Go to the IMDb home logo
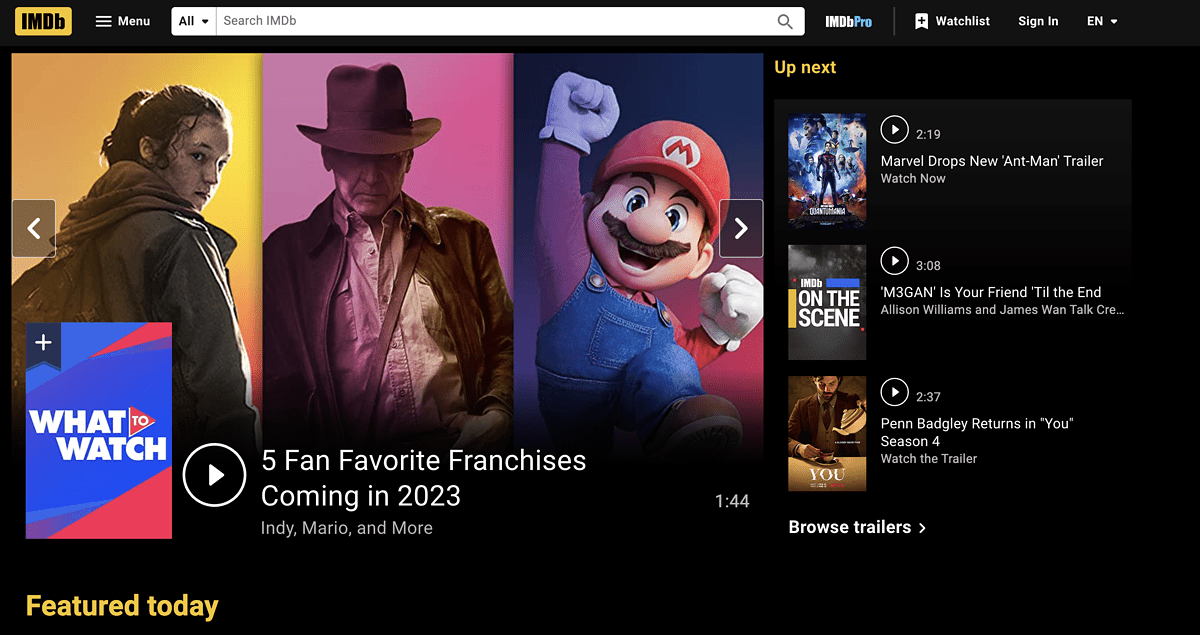The width and height of the screenshot is (1200, 635). [43, 21]
